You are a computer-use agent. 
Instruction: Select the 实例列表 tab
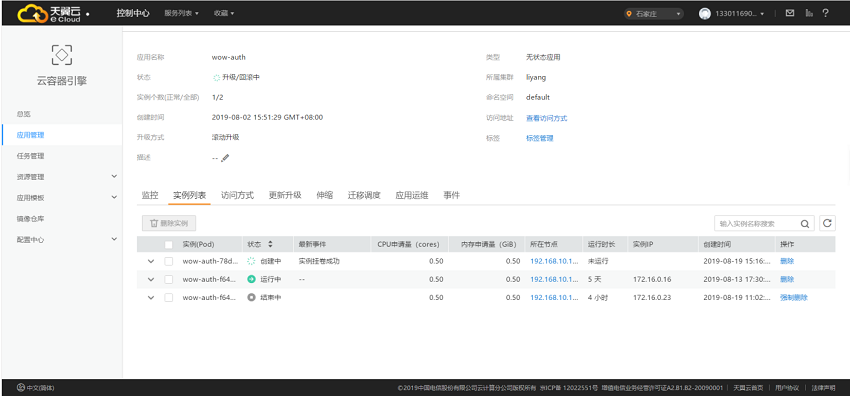[x=189, y=196]
